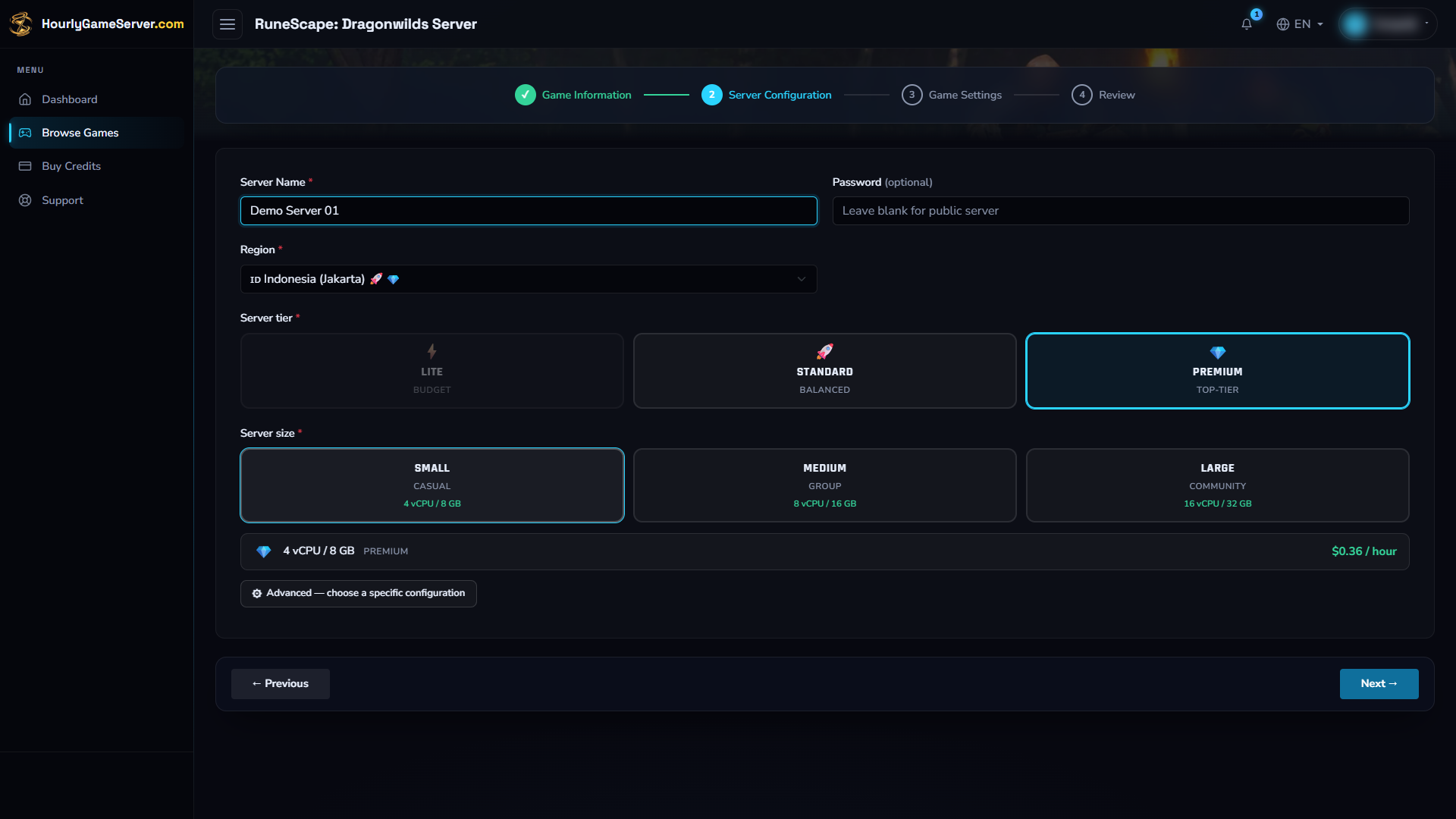Click the Lite lightning bolt icon
Image resolution: width=1456 pixels, height=819 pixels.
point(431,351)
